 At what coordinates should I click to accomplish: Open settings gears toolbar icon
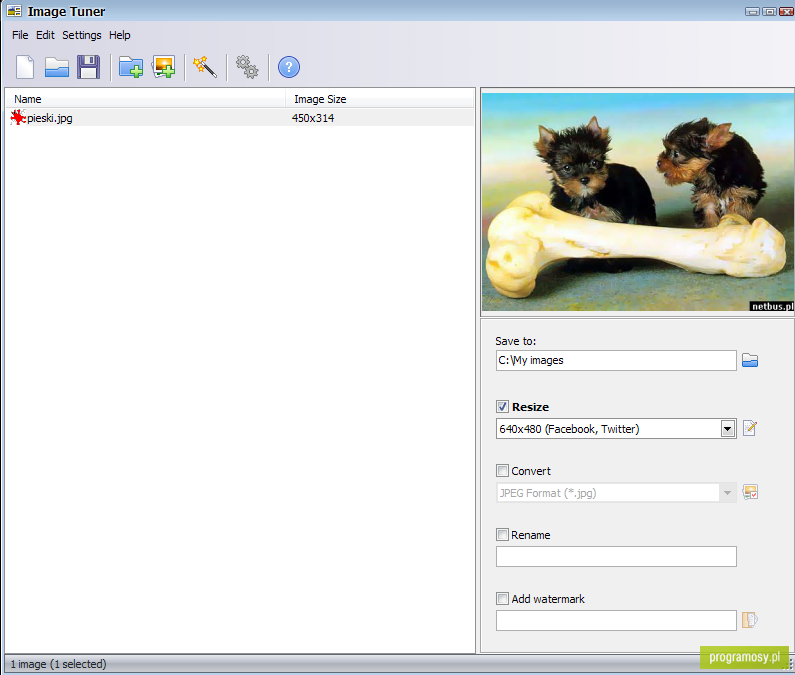coord(247,67)
